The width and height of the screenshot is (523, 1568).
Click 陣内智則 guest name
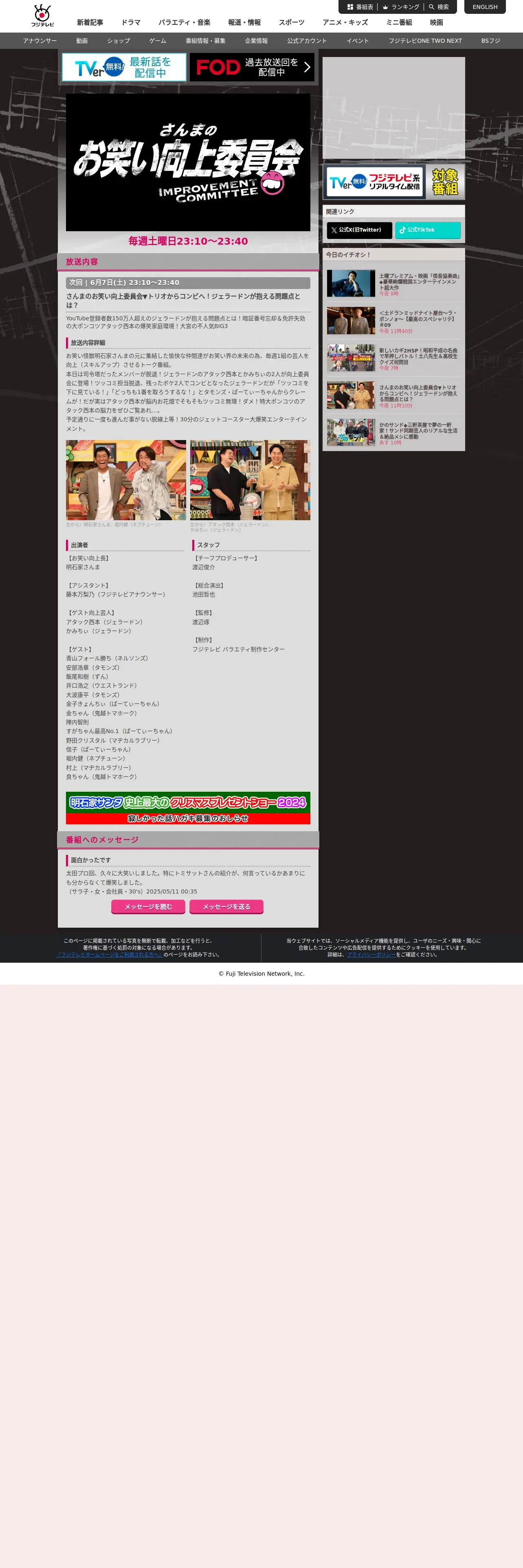coord(77,723)
